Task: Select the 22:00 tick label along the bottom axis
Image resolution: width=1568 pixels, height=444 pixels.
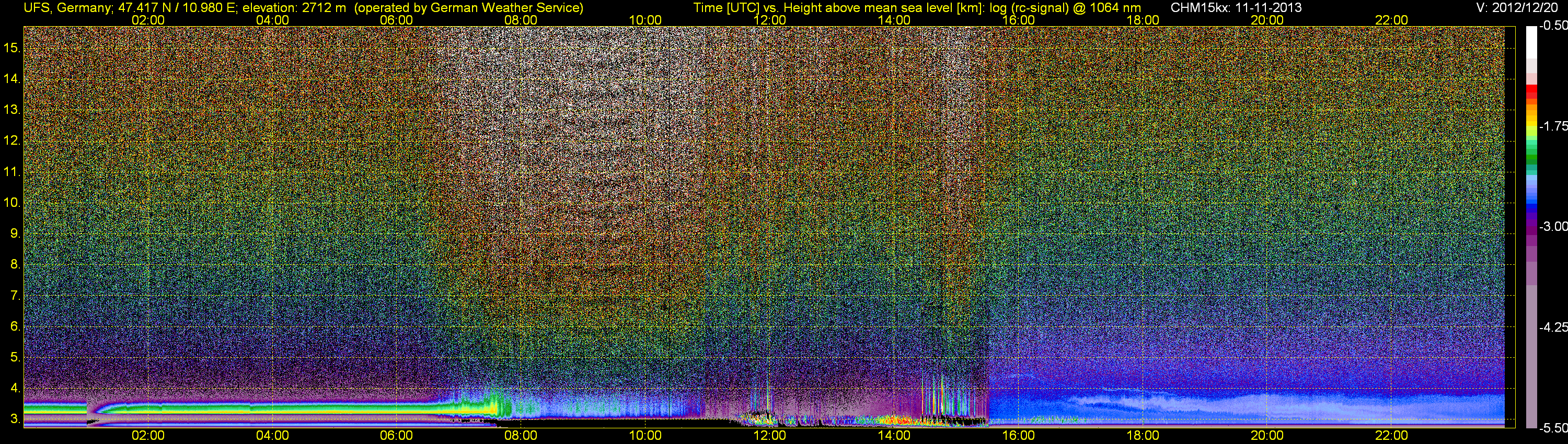Action: [x=1391, y=436]
